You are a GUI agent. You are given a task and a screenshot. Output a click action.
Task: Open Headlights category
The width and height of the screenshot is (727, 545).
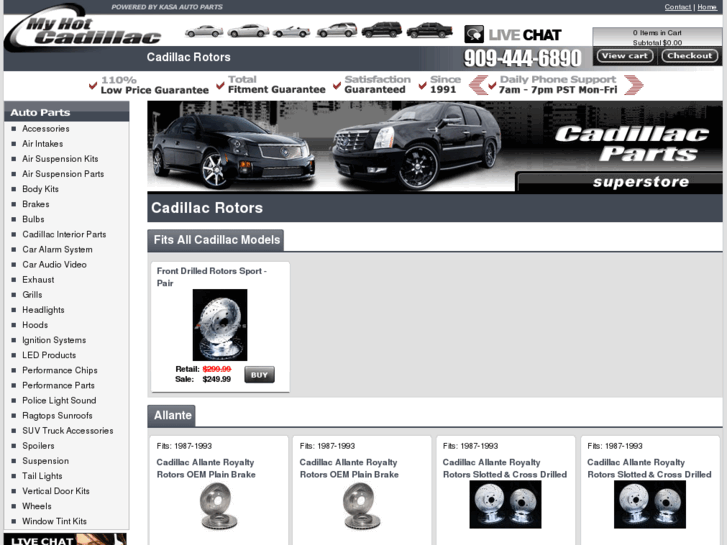pyautogui.click(x=43, y=310)
